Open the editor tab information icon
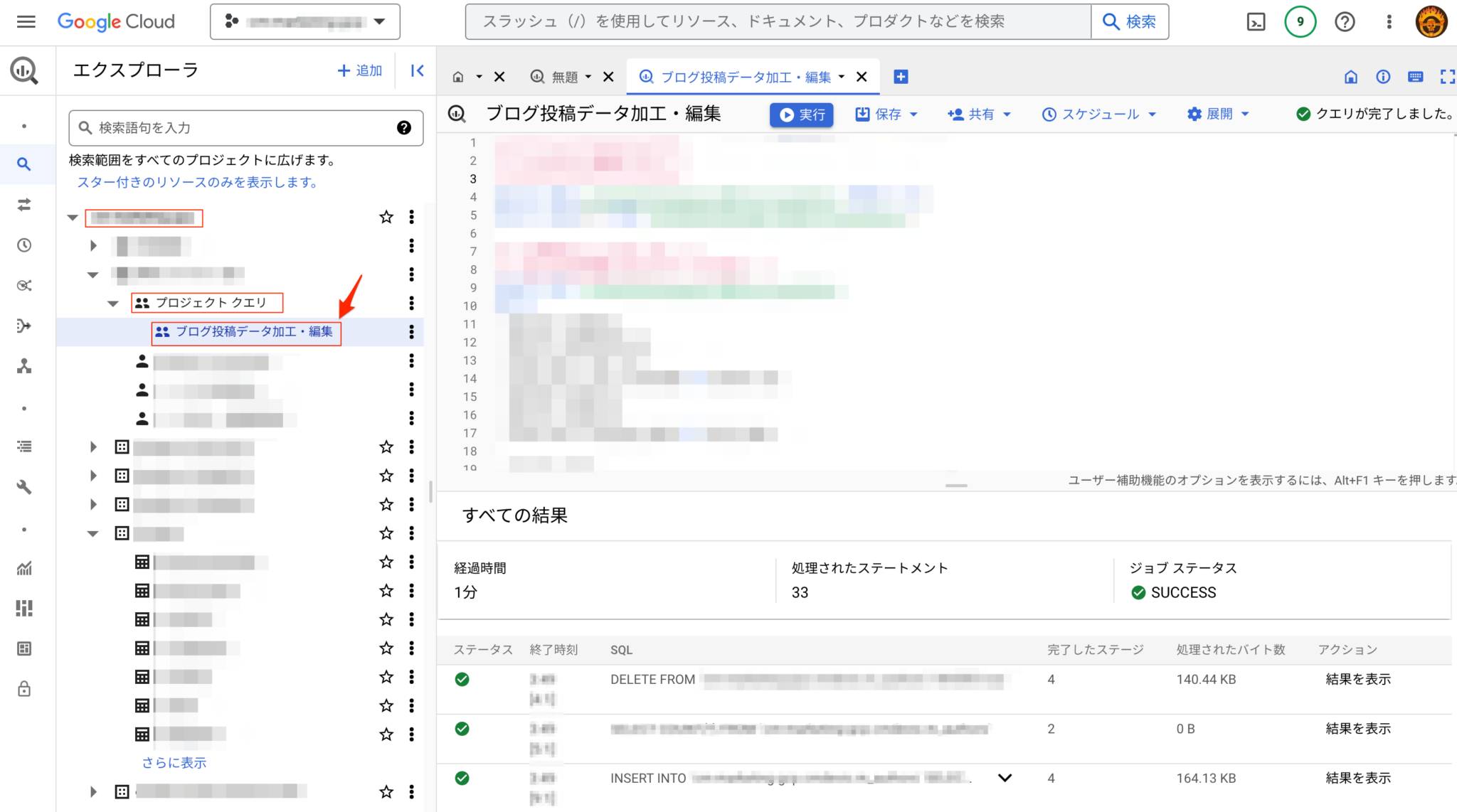Image resolution: width=1457 pixels, height=812 pixels. 1383,77
